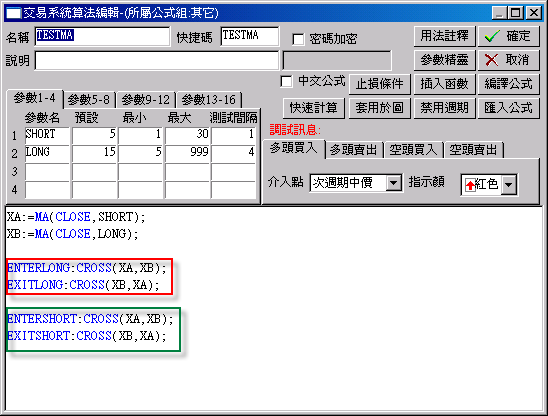Open the 介入點 dropdown arrow
Screen dimensions: 548x416
click(x=394, y=183)
